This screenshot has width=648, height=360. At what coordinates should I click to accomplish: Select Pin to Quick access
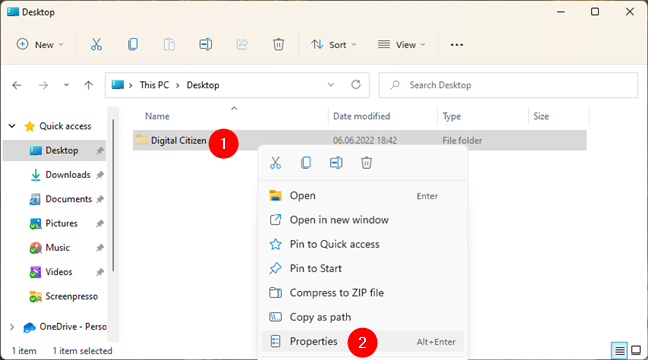click(362, 244)
